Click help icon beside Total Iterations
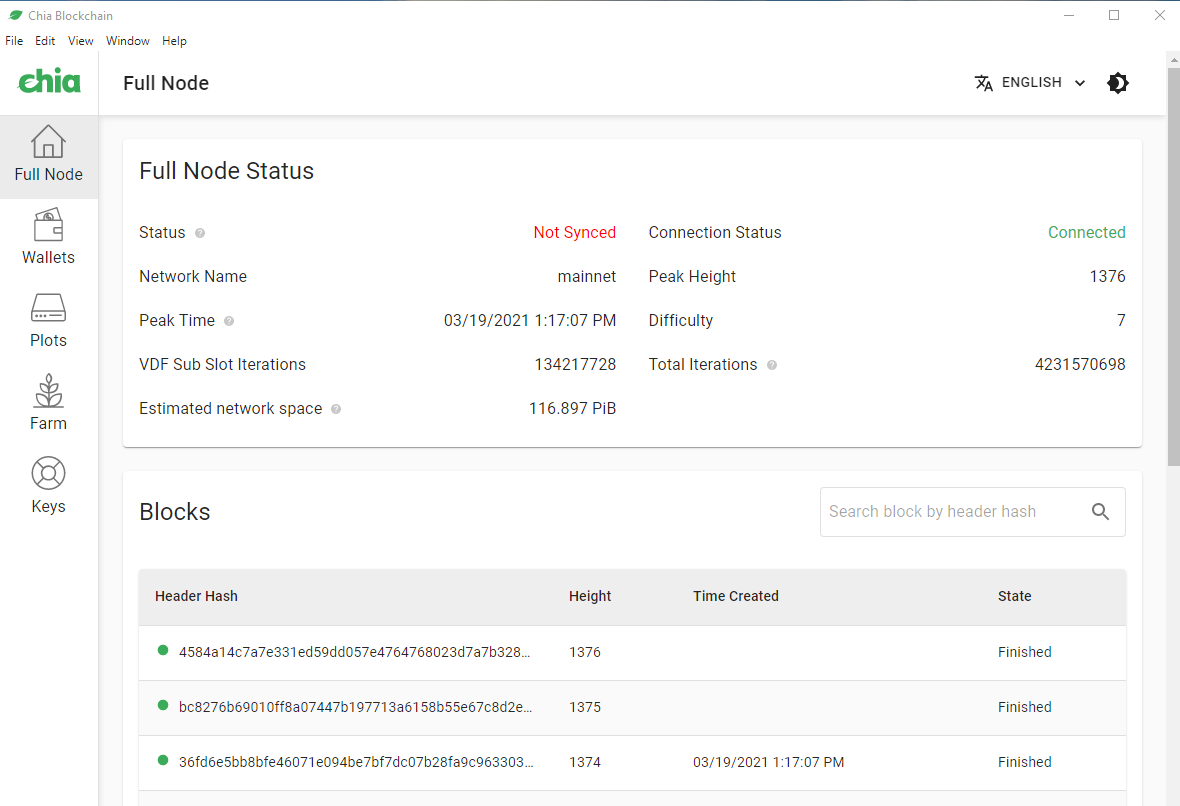 tap(772, 365)
